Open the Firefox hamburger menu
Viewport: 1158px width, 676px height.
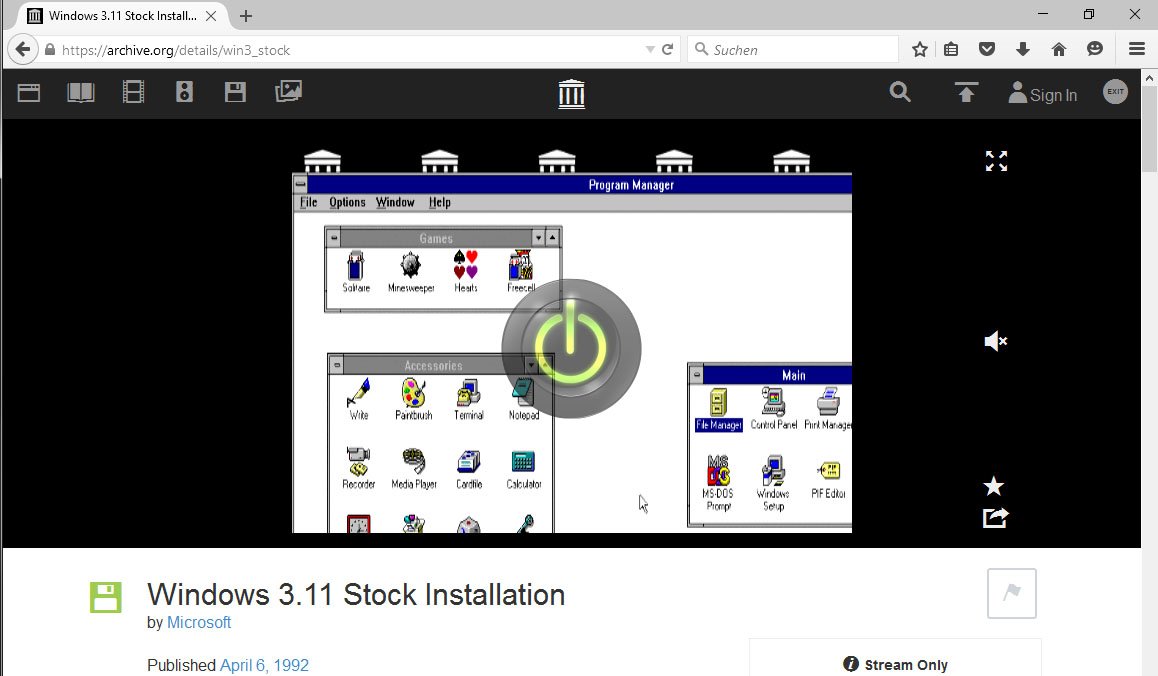tap(1136, 48)
